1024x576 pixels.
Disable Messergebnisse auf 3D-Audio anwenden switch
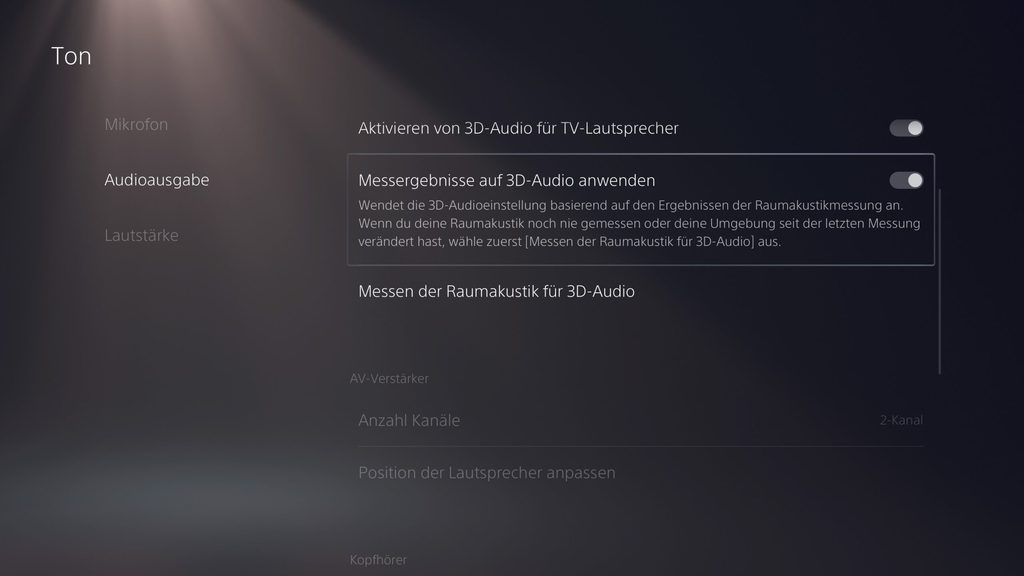coord(906,180)
